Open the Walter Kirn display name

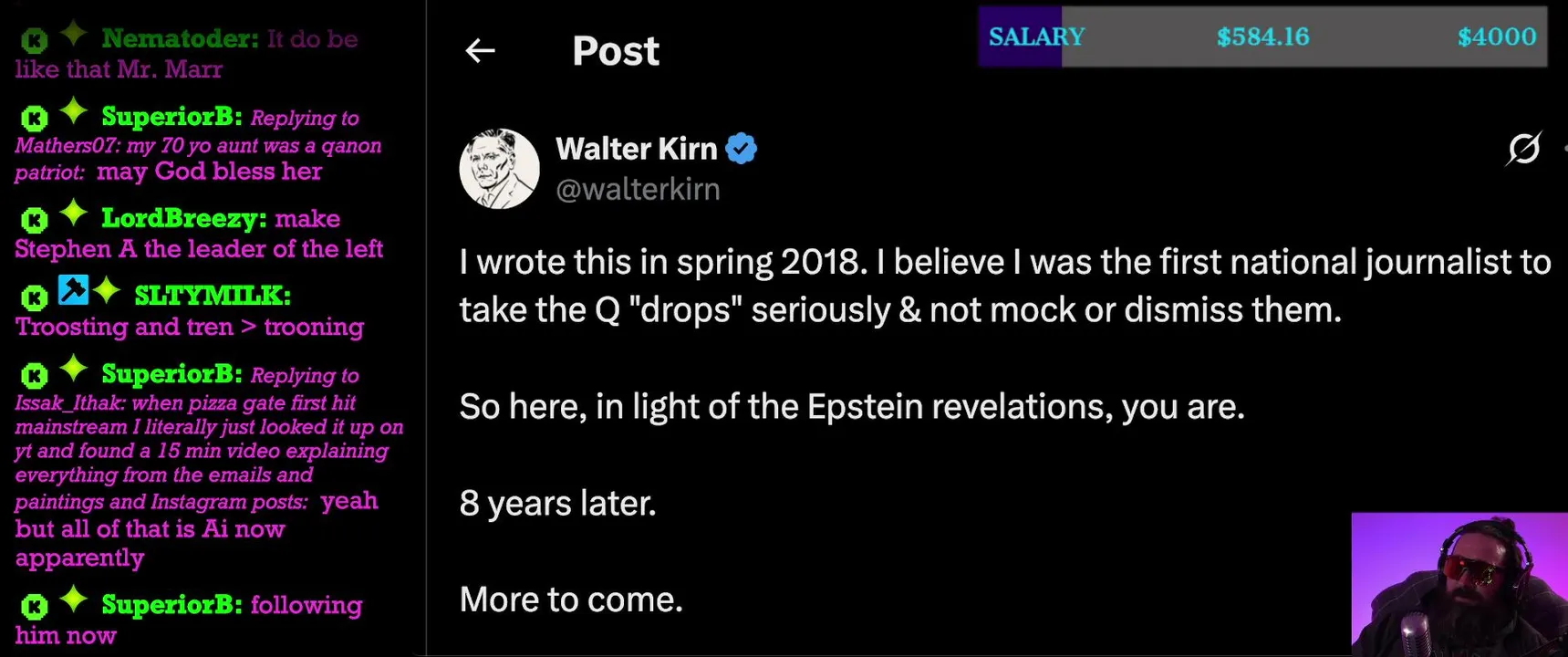(636, 149)
